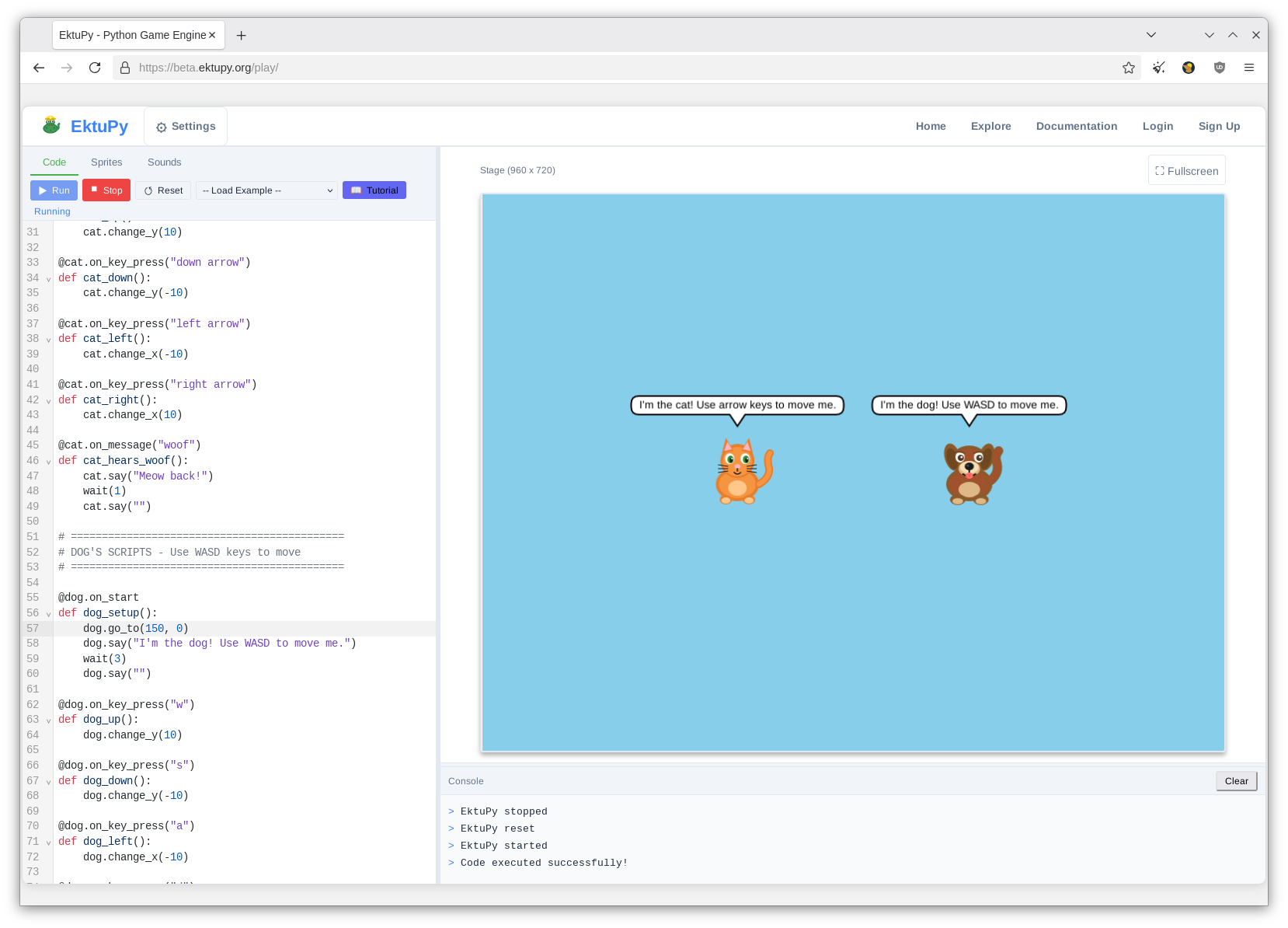Open the Load Example dropdown
The width and height of the screenshot is (1288, 928).
click(267, 190)
